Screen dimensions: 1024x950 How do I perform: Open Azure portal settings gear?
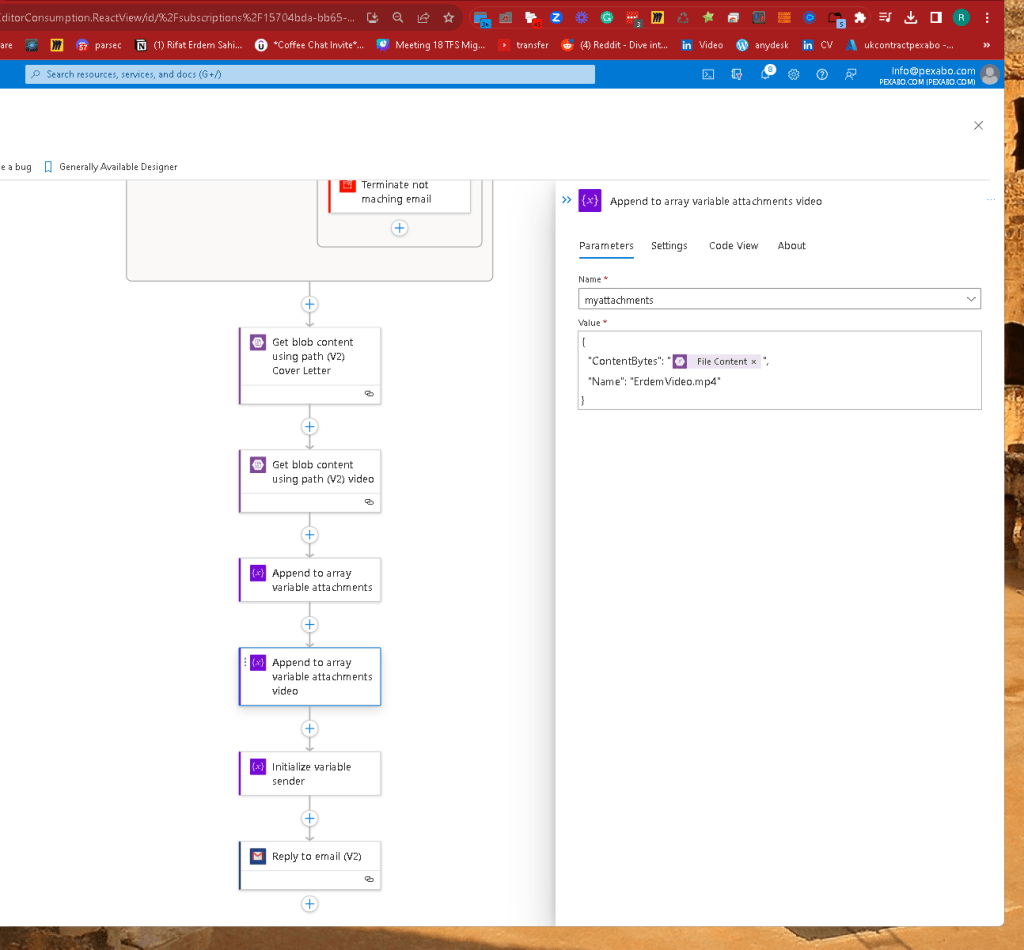pyautogui.click(x=793, y=74)
